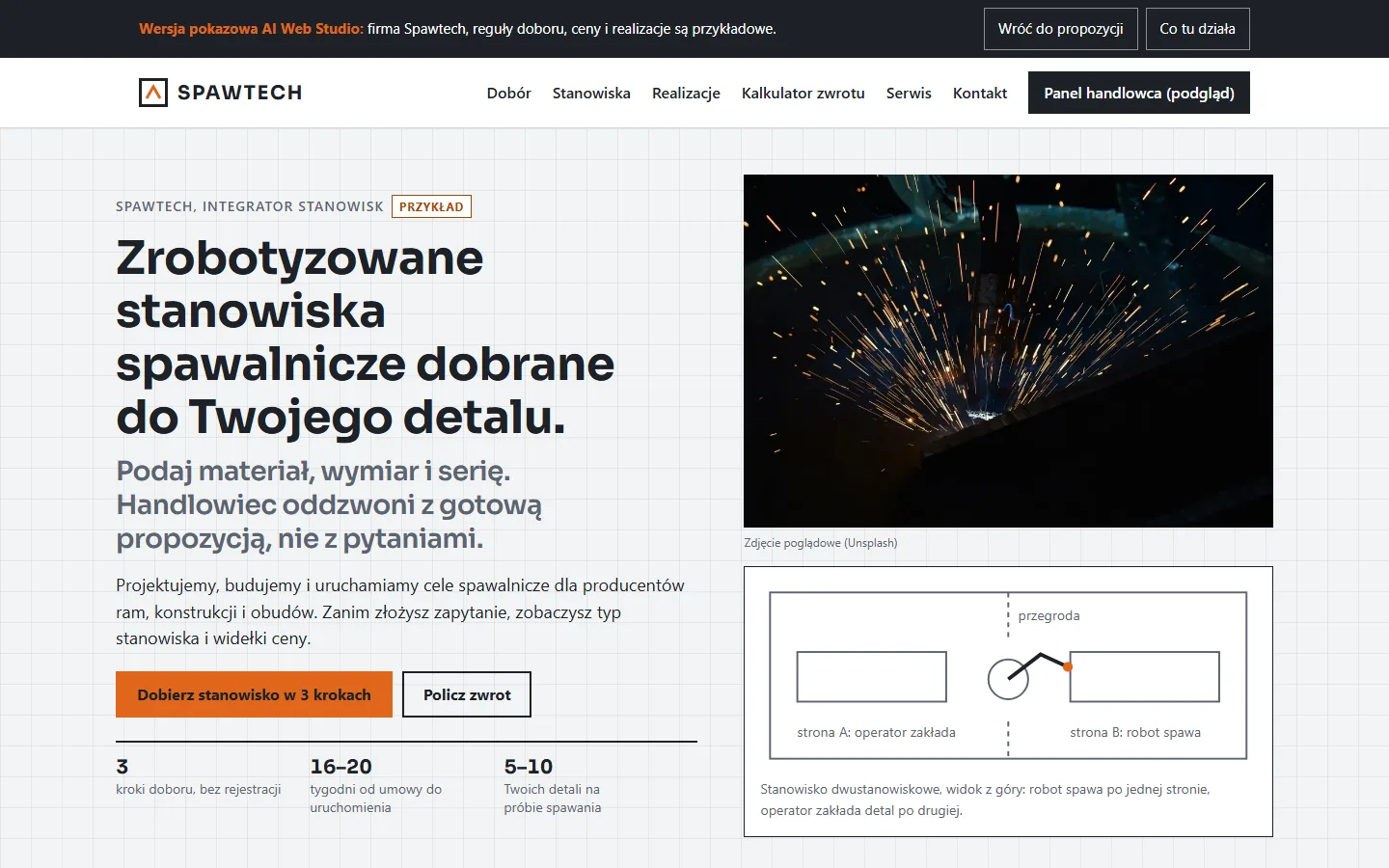This screenshot has width=1389, height=868.
Task: Start Dobierz stanowisko w 3 krokach
Action: pos(254,694)
